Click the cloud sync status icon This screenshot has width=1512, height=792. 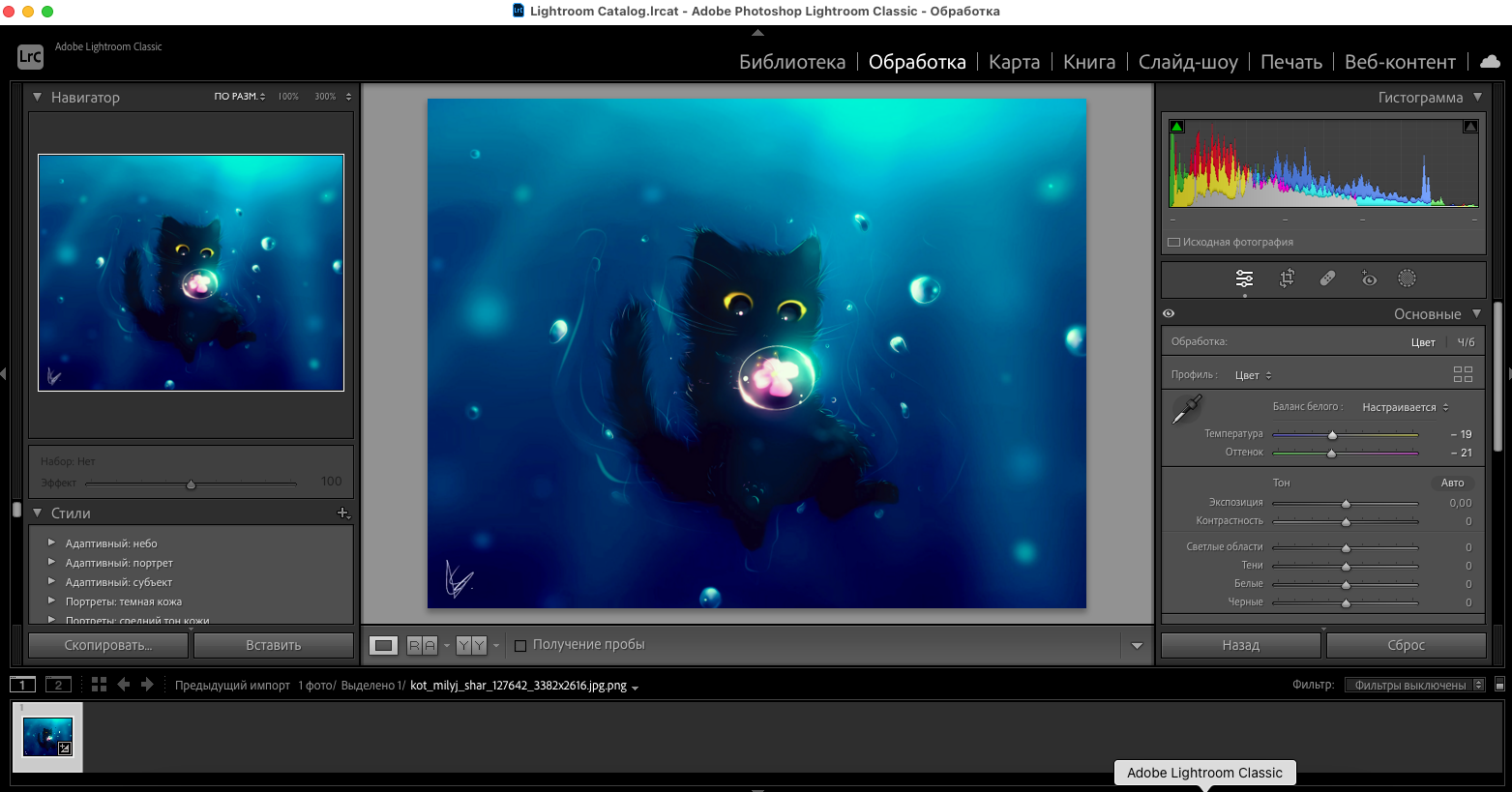pos(1490,61)
